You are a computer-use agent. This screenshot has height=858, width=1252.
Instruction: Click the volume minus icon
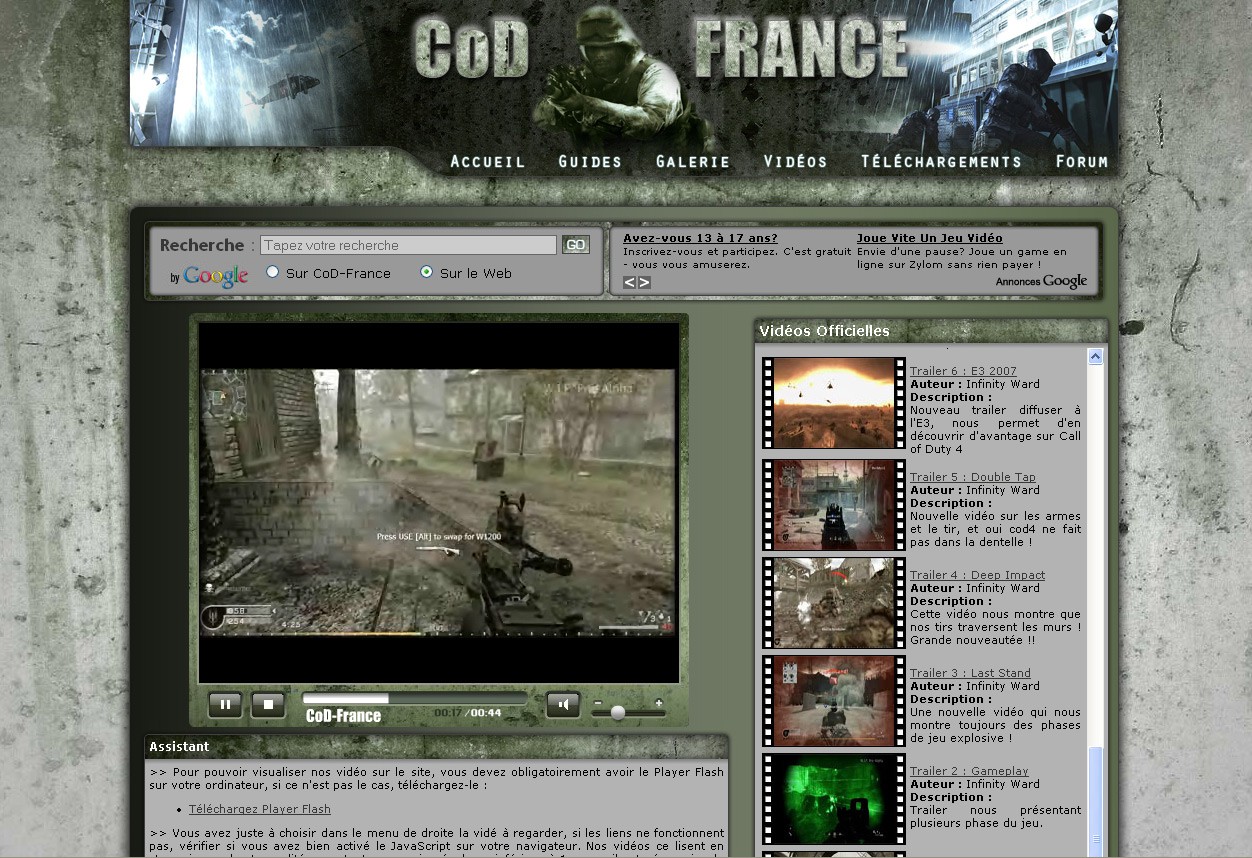click(x=597, y=703)
